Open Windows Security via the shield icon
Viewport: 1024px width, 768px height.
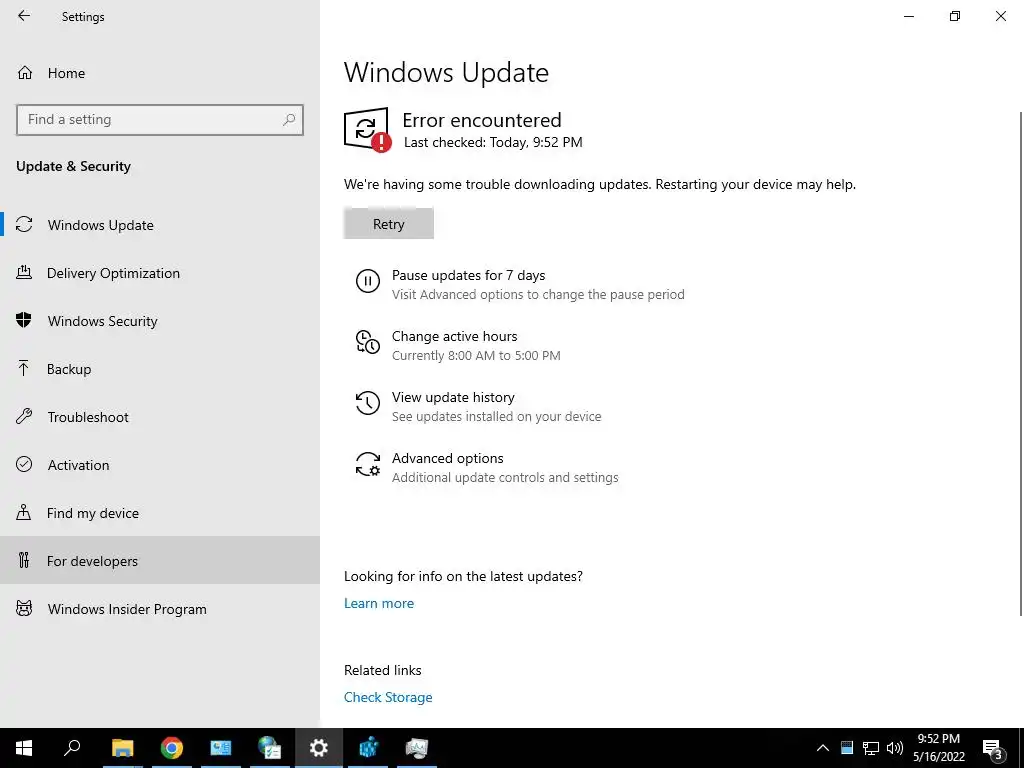24,321
